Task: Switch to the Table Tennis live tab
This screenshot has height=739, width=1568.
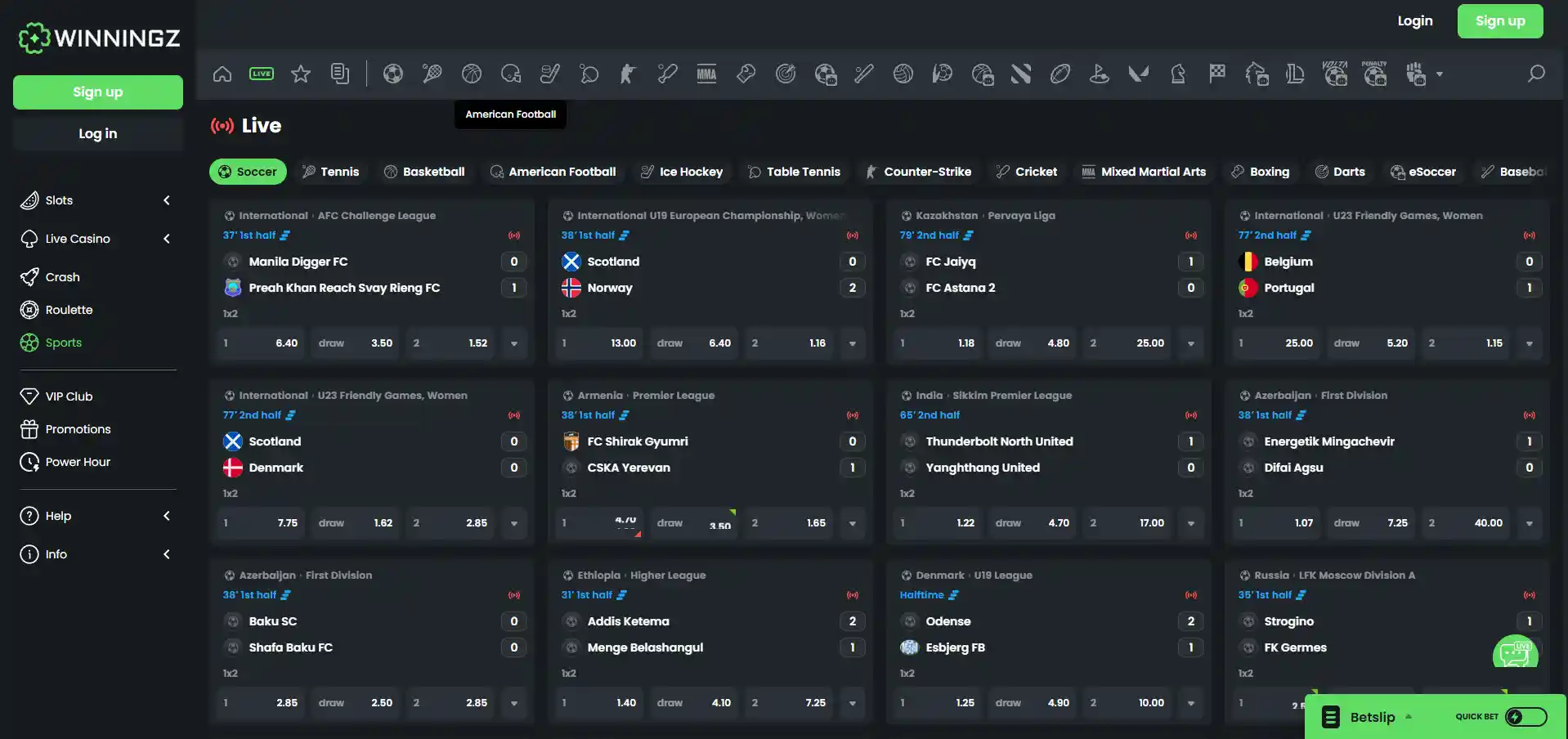Action: 794,172
